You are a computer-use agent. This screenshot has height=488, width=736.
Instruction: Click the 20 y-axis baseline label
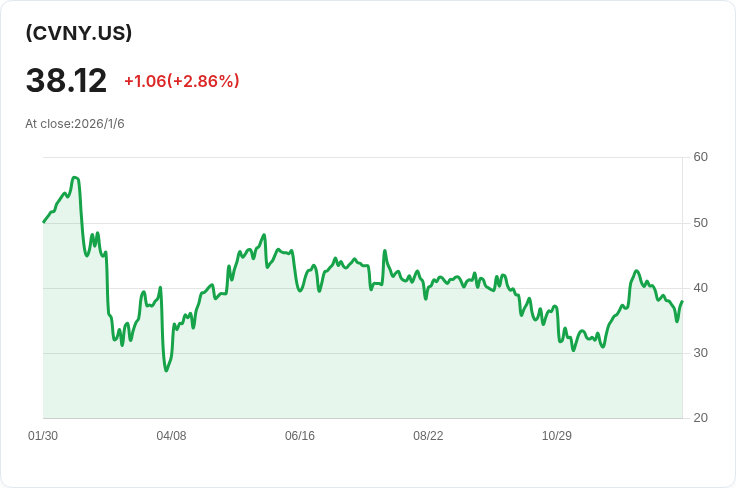(x=700, y=418)
